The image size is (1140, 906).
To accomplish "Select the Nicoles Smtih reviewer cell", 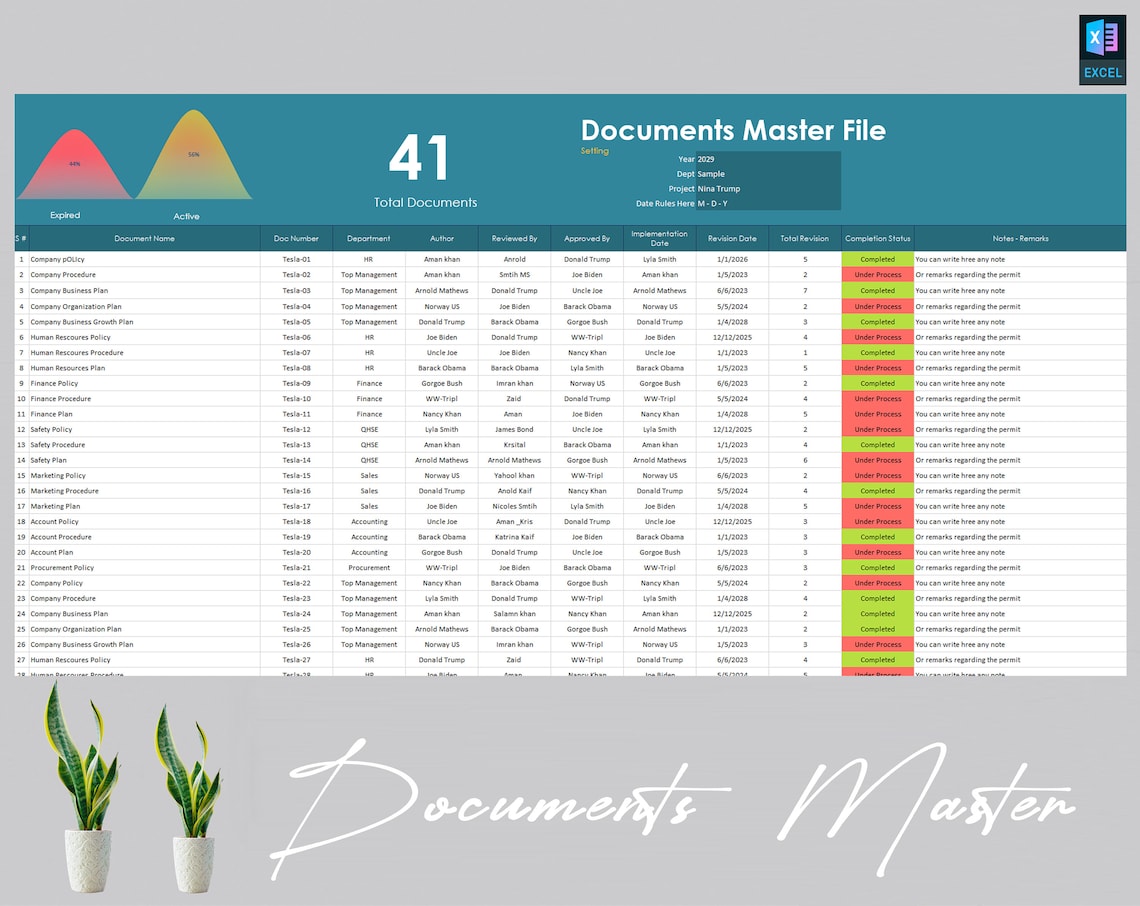I will pyautogui.click(x=514, y=507).
